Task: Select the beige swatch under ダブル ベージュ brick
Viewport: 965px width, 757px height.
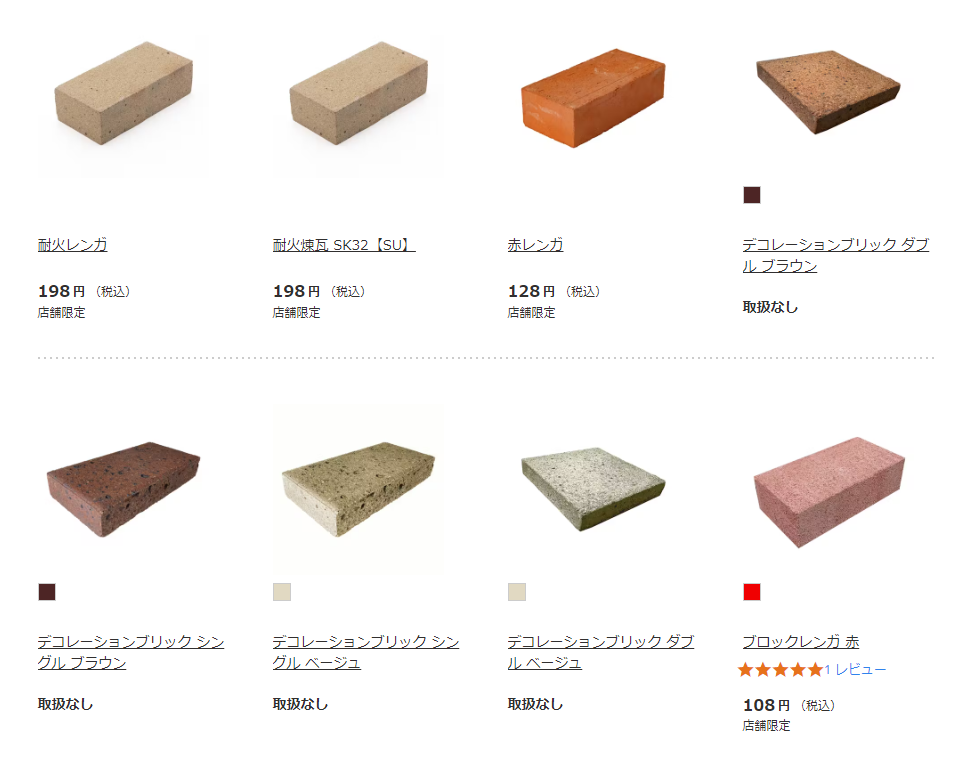Action: click(517, 592)
